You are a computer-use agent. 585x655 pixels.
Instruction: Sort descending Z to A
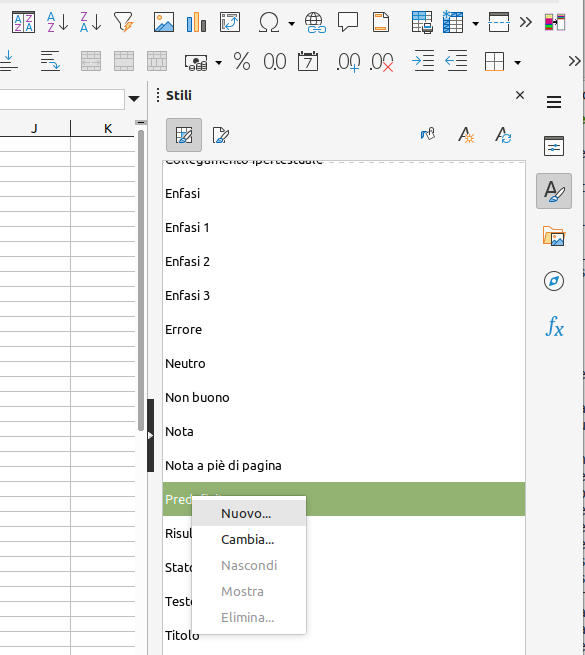(90, 22)
